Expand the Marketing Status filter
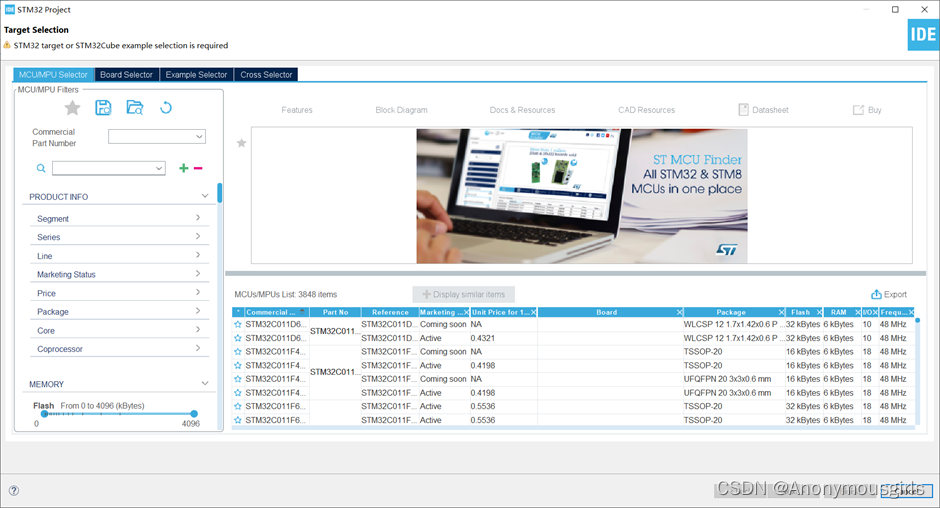 (198, 273)
